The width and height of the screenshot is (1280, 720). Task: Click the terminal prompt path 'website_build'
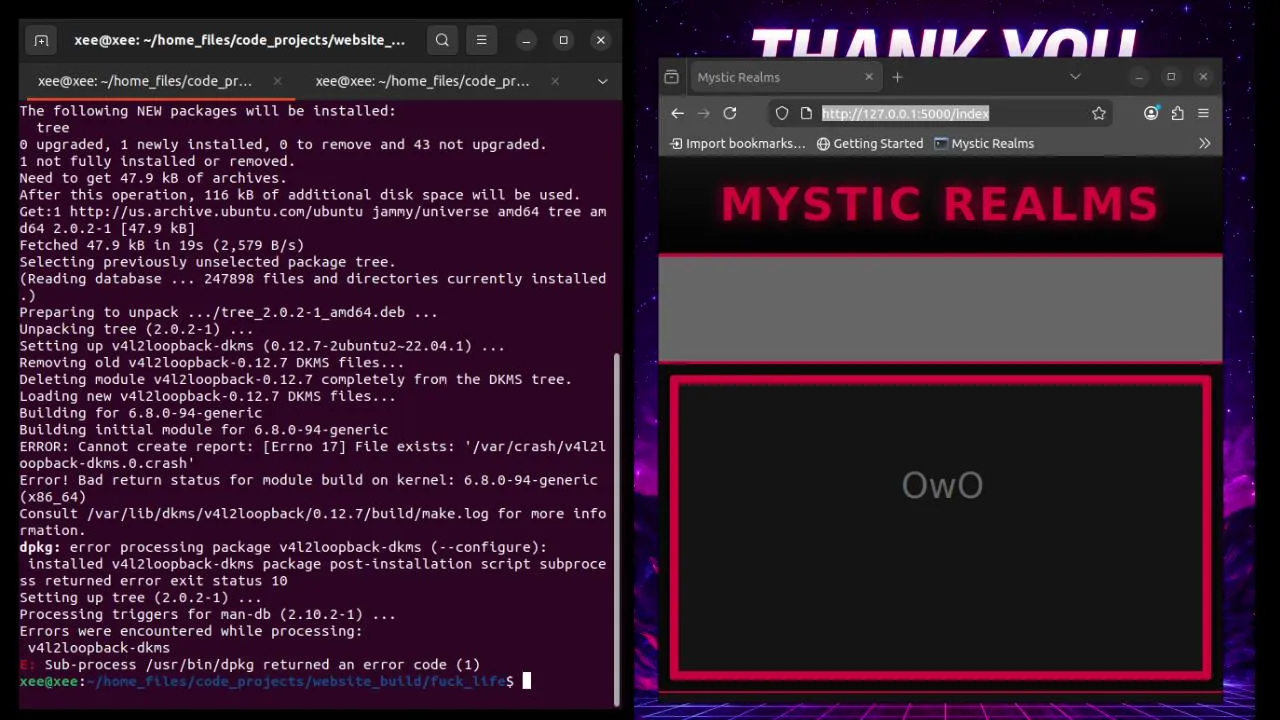point(367,681)
